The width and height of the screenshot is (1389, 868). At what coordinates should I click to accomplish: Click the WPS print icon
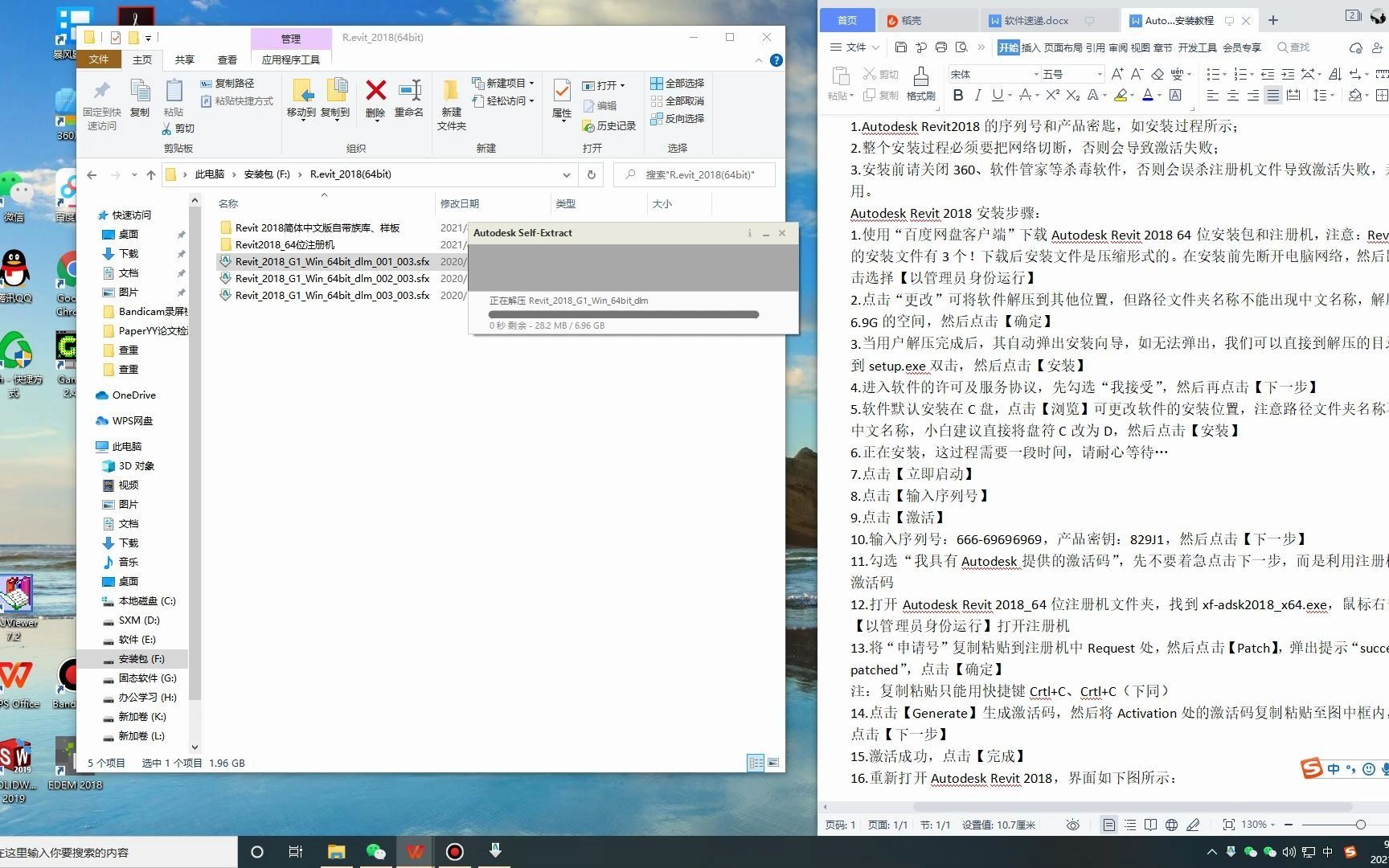click(941, 47)
